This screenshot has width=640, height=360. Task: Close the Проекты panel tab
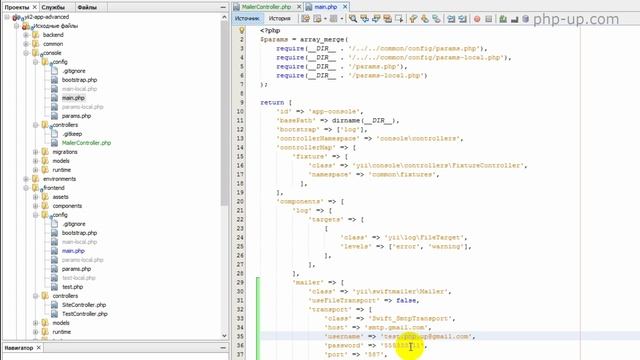(x=34, y=7)
